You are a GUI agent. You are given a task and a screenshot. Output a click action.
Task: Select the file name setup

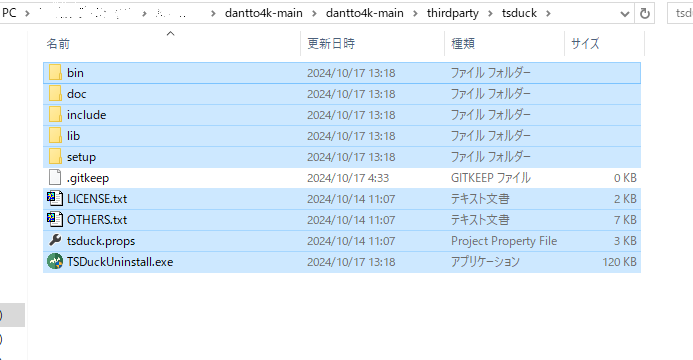(81, 157)
